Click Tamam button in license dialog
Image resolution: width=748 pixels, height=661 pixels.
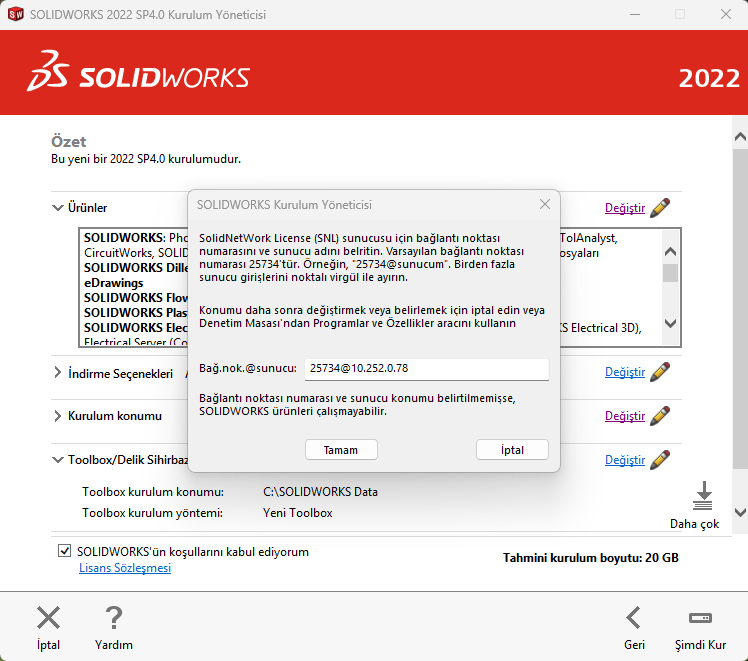point(341,450)
